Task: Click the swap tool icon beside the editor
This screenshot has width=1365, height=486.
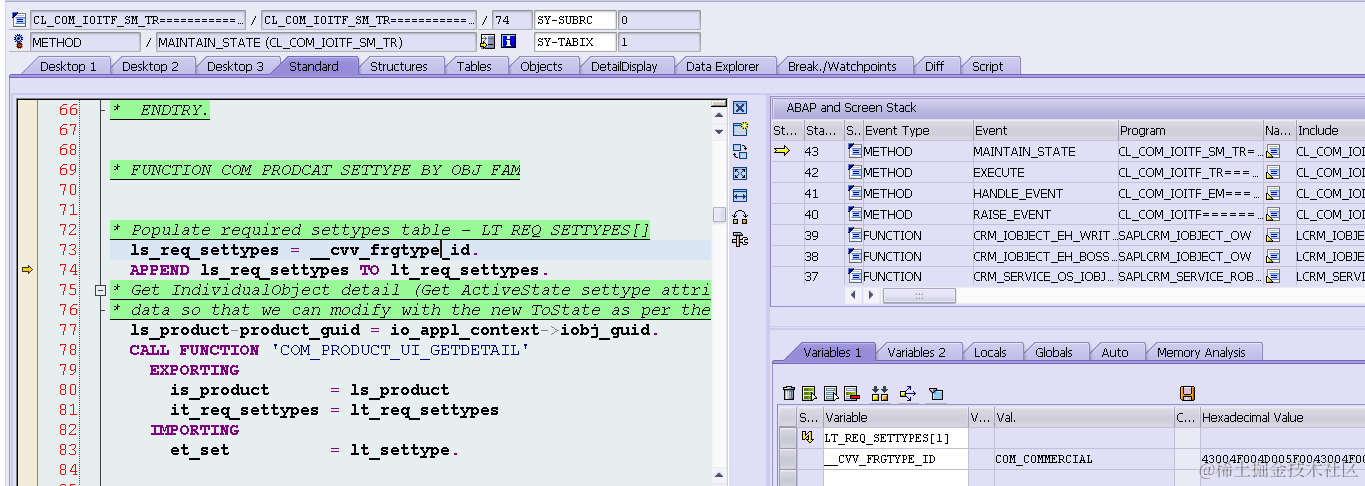Action: click(x=740, y=152)
